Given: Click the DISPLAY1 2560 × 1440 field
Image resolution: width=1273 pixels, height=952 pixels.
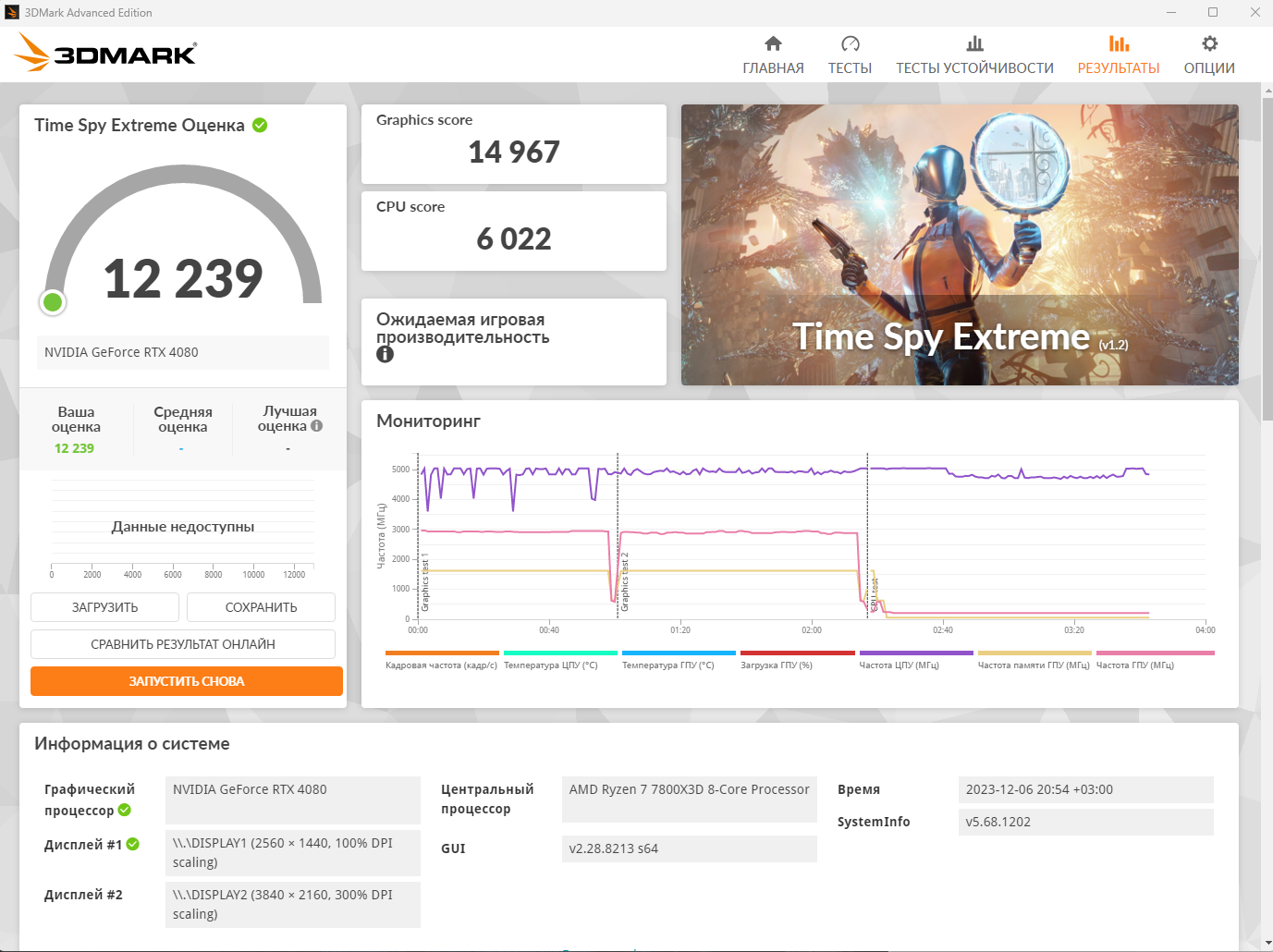Looking at the screenshot, I should [x=293, y=853].
